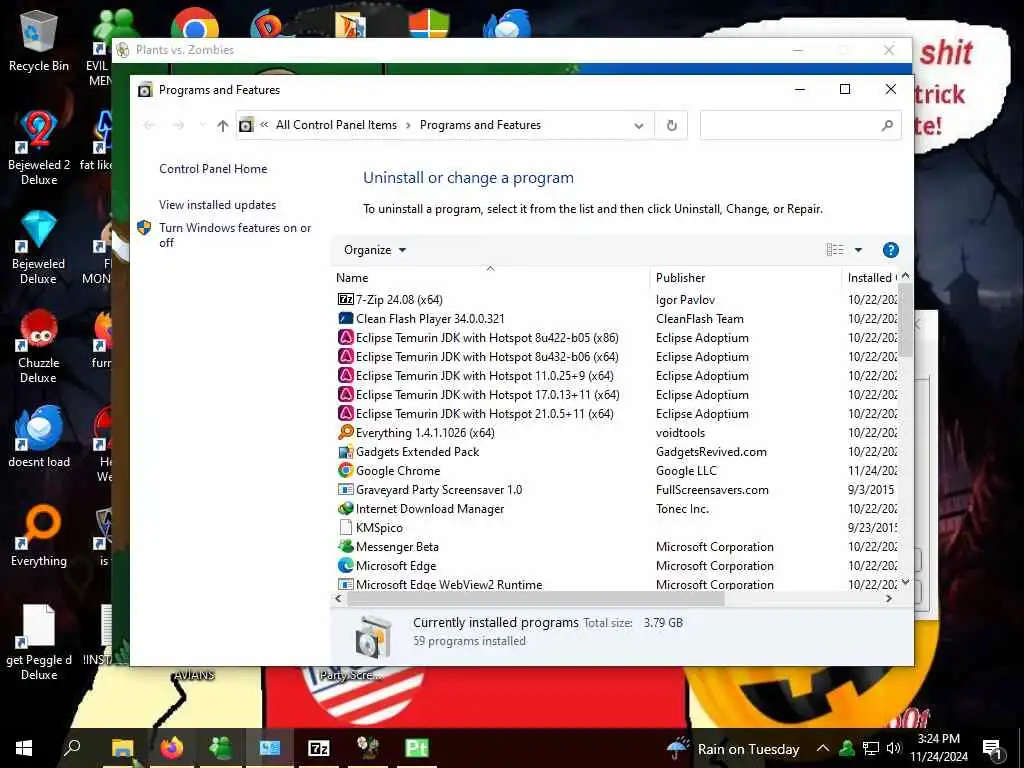Viewport: 1024px width, 768px height.
Task: Open the taskbar search icon
Action: pos(72,747)
